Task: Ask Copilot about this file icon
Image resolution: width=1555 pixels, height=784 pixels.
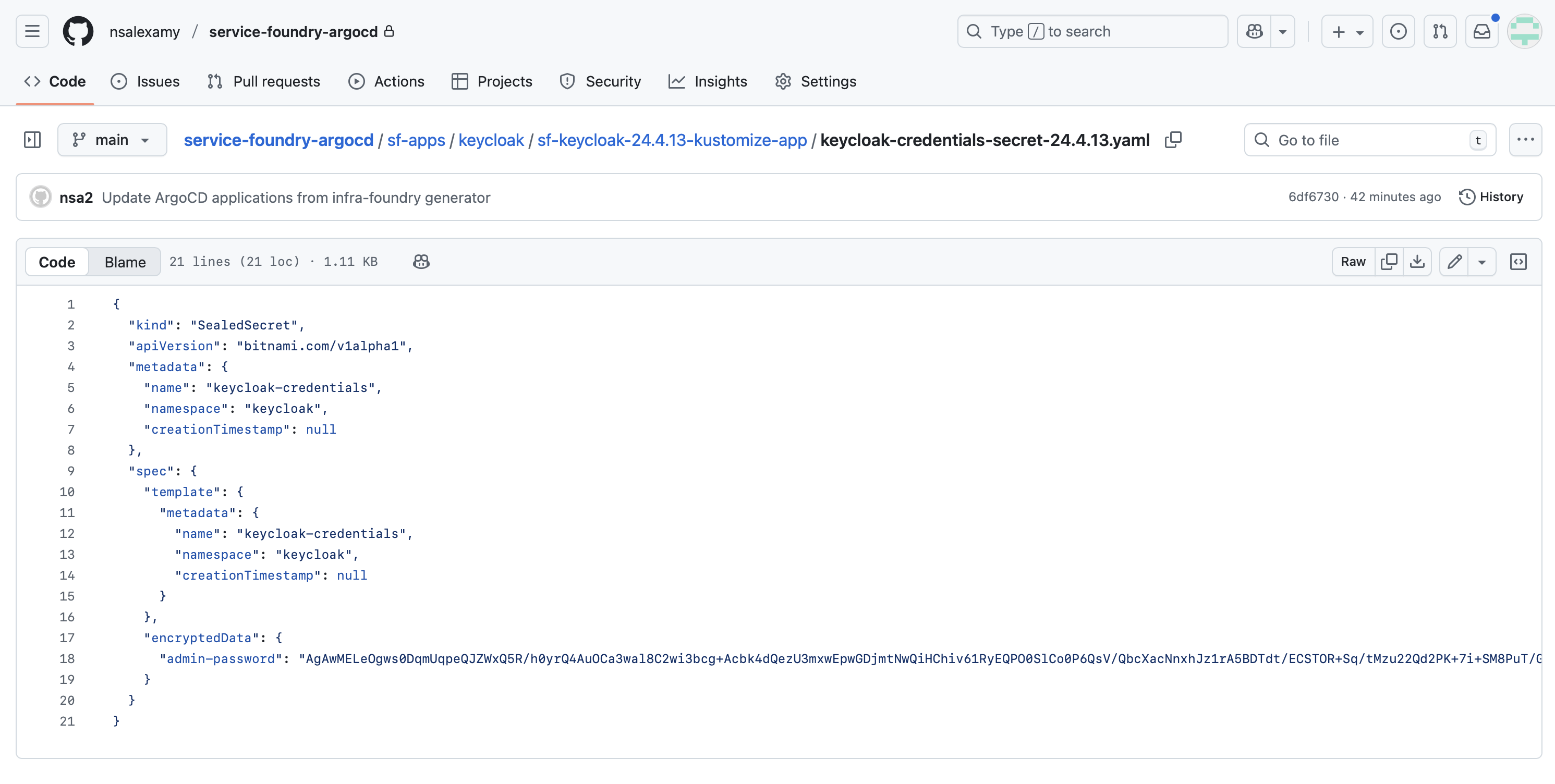Action: point(421,262)
